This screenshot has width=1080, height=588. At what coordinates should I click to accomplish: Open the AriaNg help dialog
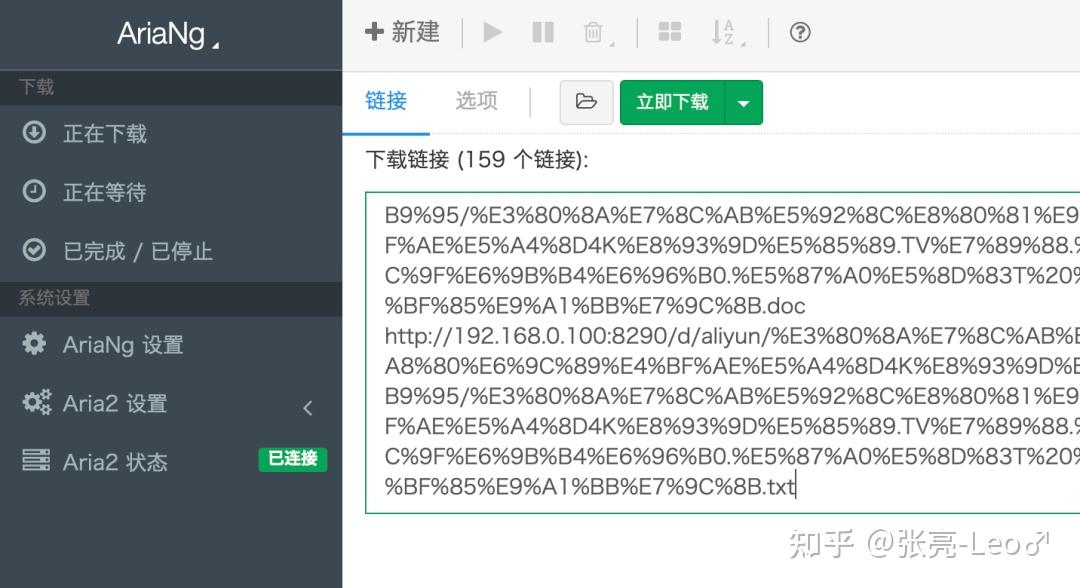tap(799, 31)
